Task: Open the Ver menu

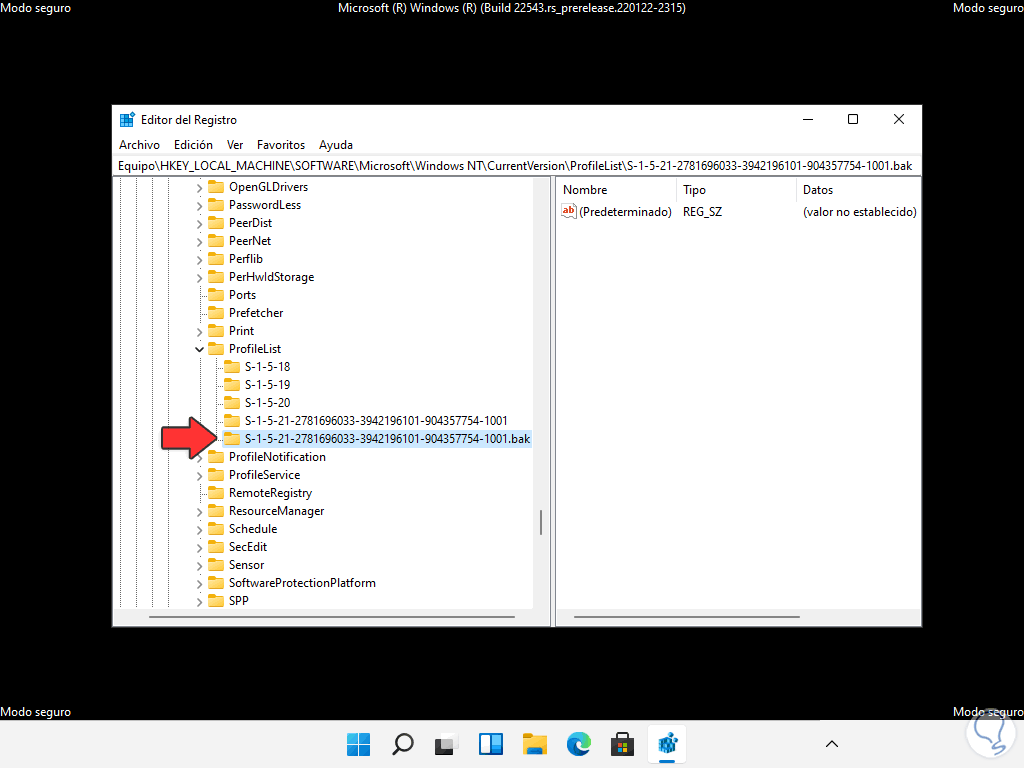Action: click(x=235, y=145)
